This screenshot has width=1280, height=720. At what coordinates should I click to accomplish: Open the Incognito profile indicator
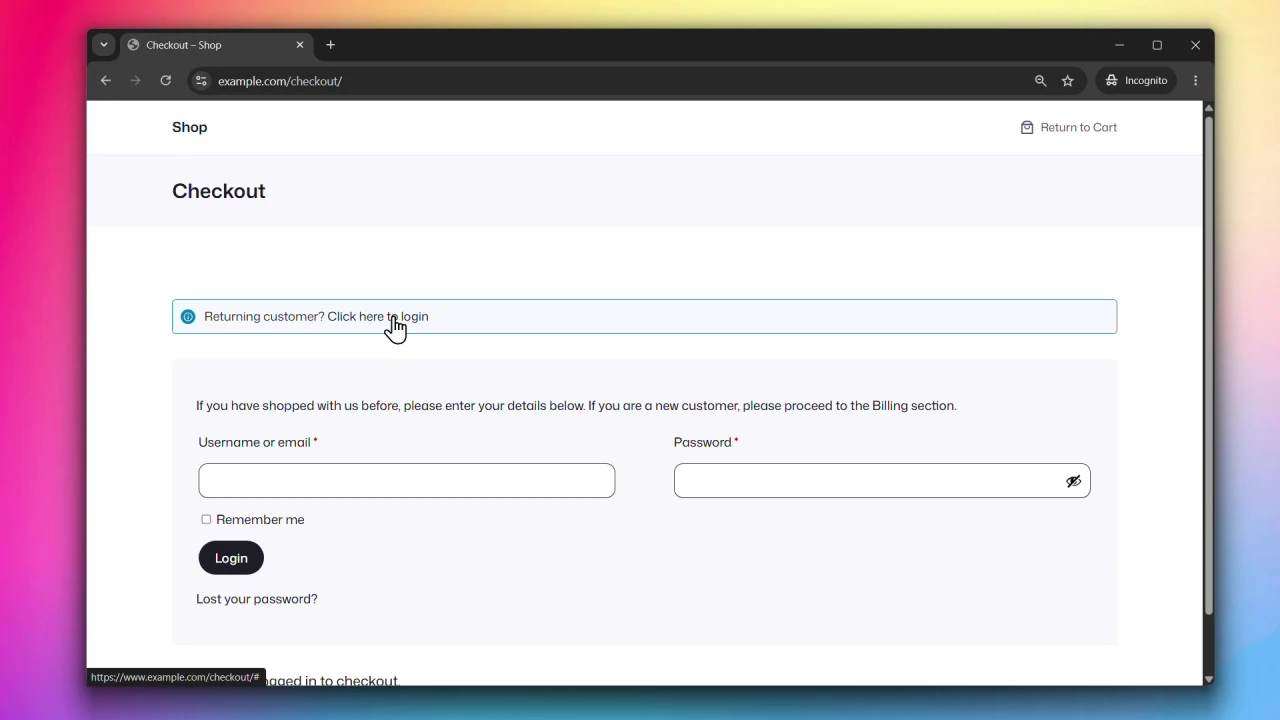[x=1137, y=81]
